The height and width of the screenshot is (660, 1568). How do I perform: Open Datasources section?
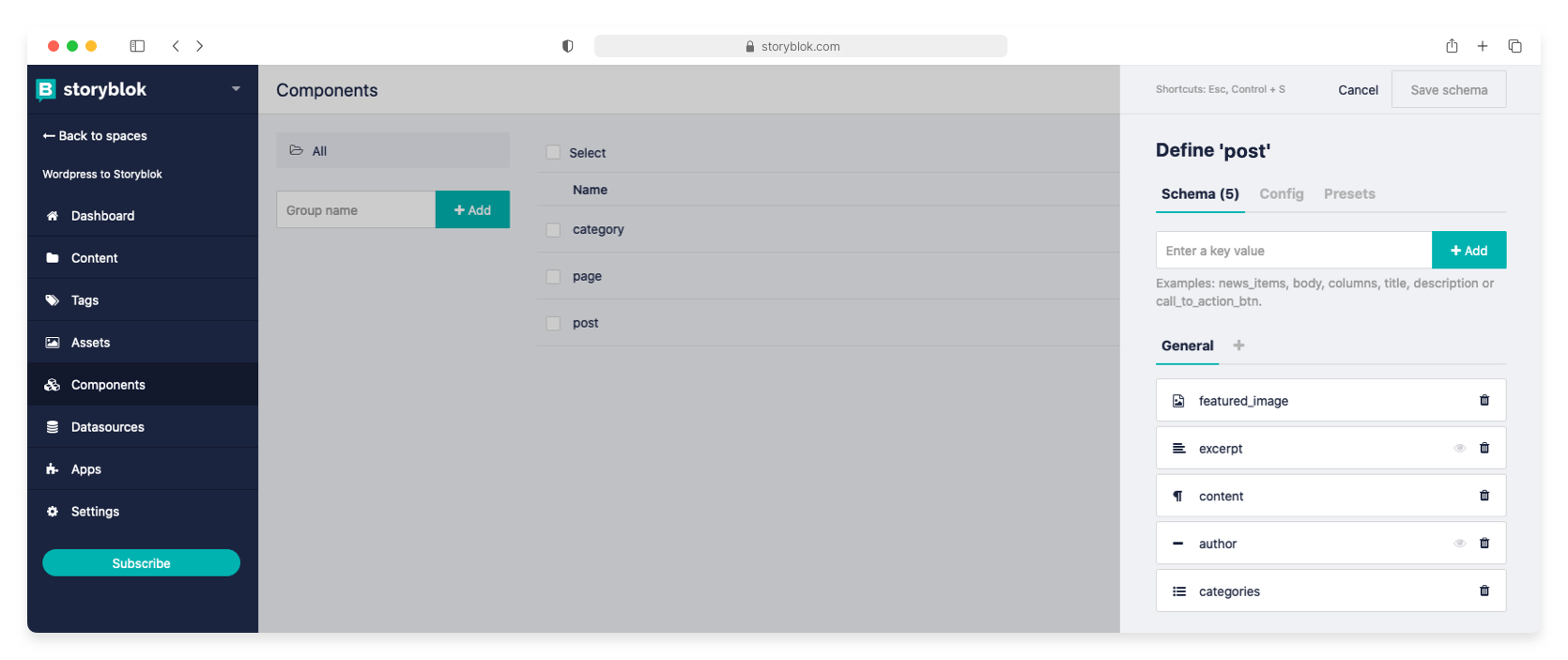pyautogui.click(x=143, y=427)
